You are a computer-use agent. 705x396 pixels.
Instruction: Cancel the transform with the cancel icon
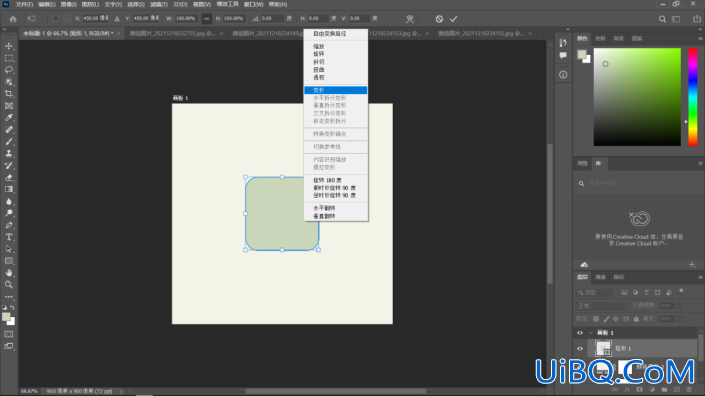pyautogui.click(x=439, y=19)
